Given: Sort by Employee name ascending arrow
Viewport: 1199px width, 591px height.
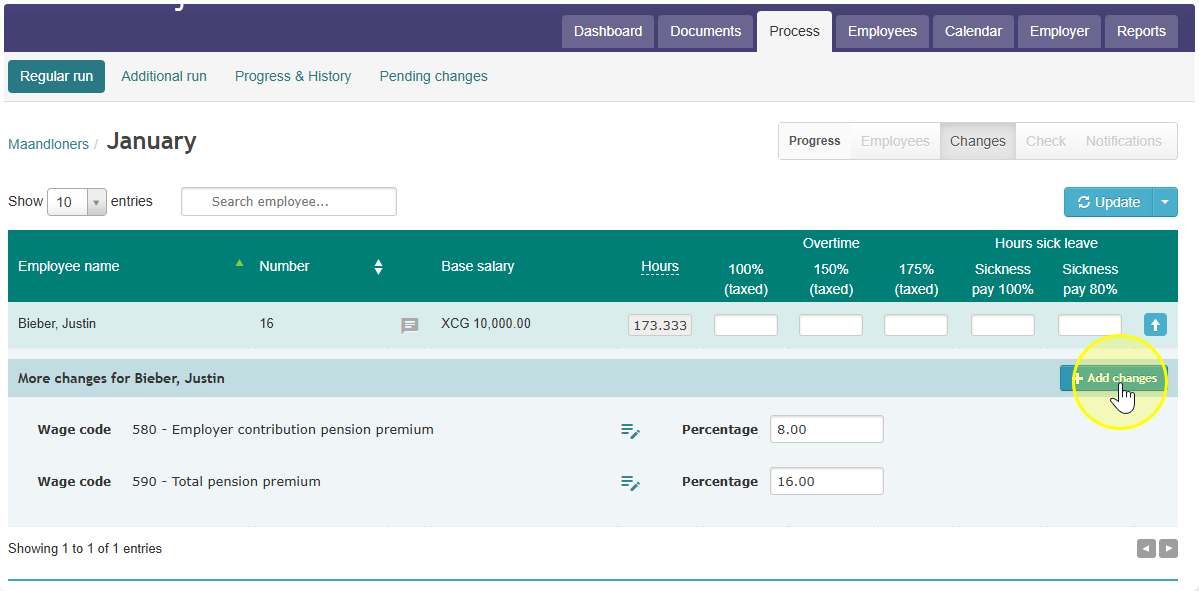Looking at the screenshot, I should pos(239,263).
